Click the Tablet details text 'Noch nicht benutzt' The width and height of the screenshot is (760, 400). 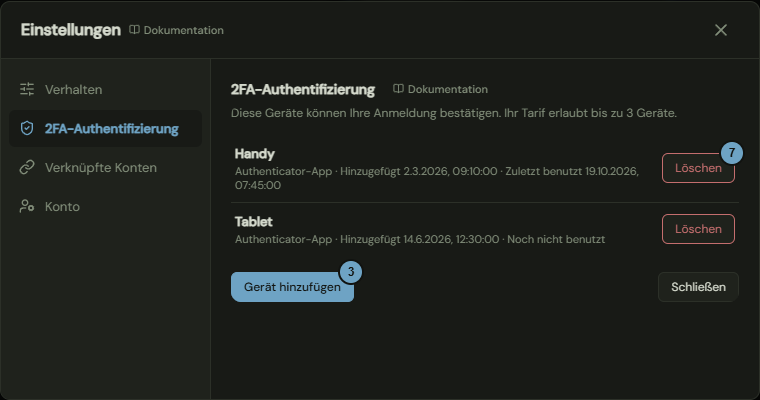(556, 240)
